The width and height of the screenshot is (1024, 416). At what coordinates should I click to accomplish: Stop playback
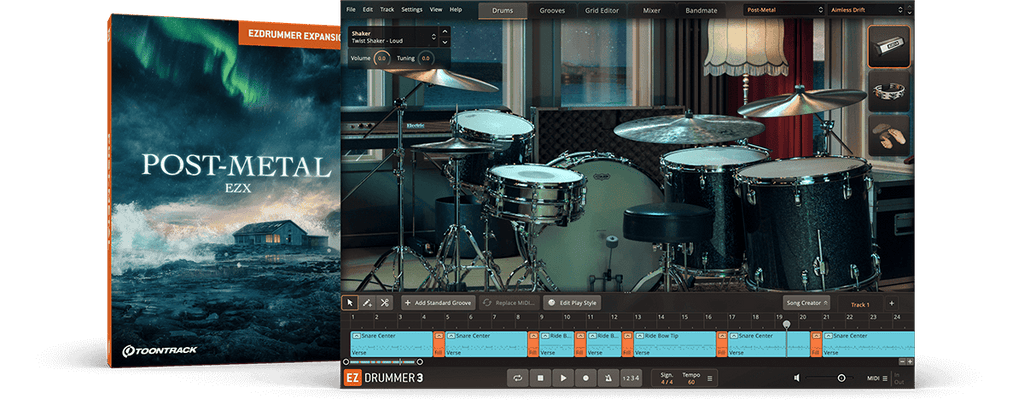tap(540, 377)
